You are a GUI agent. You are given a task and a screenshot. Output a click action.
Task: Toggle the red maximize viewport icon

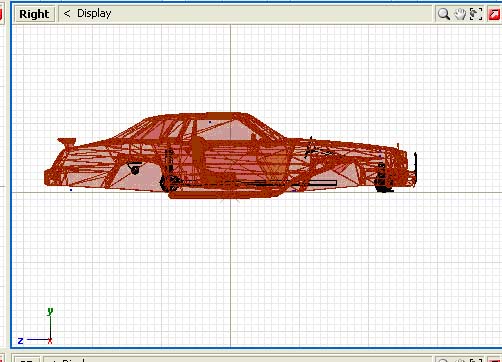495,14
